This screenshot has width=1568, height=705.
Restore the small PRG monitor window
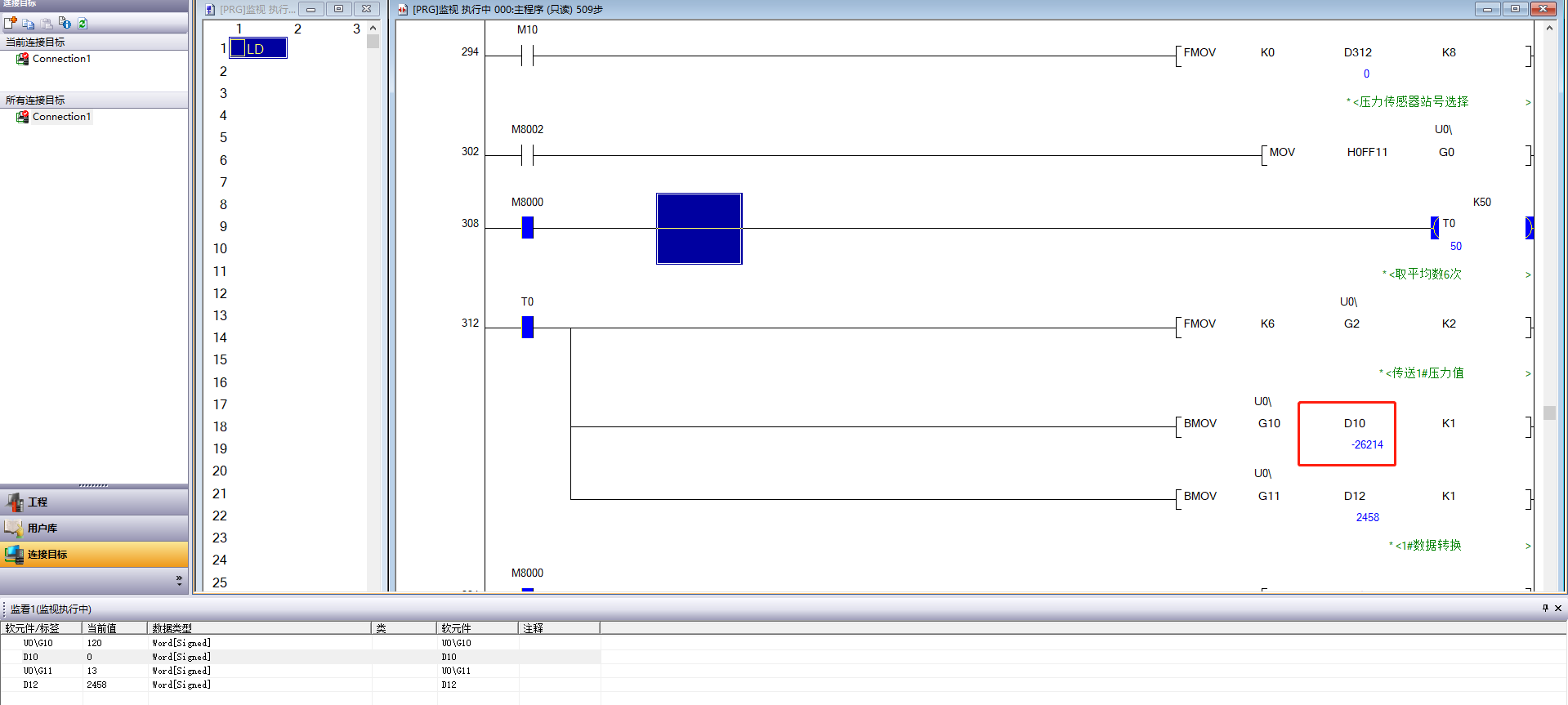click(338, 9)
